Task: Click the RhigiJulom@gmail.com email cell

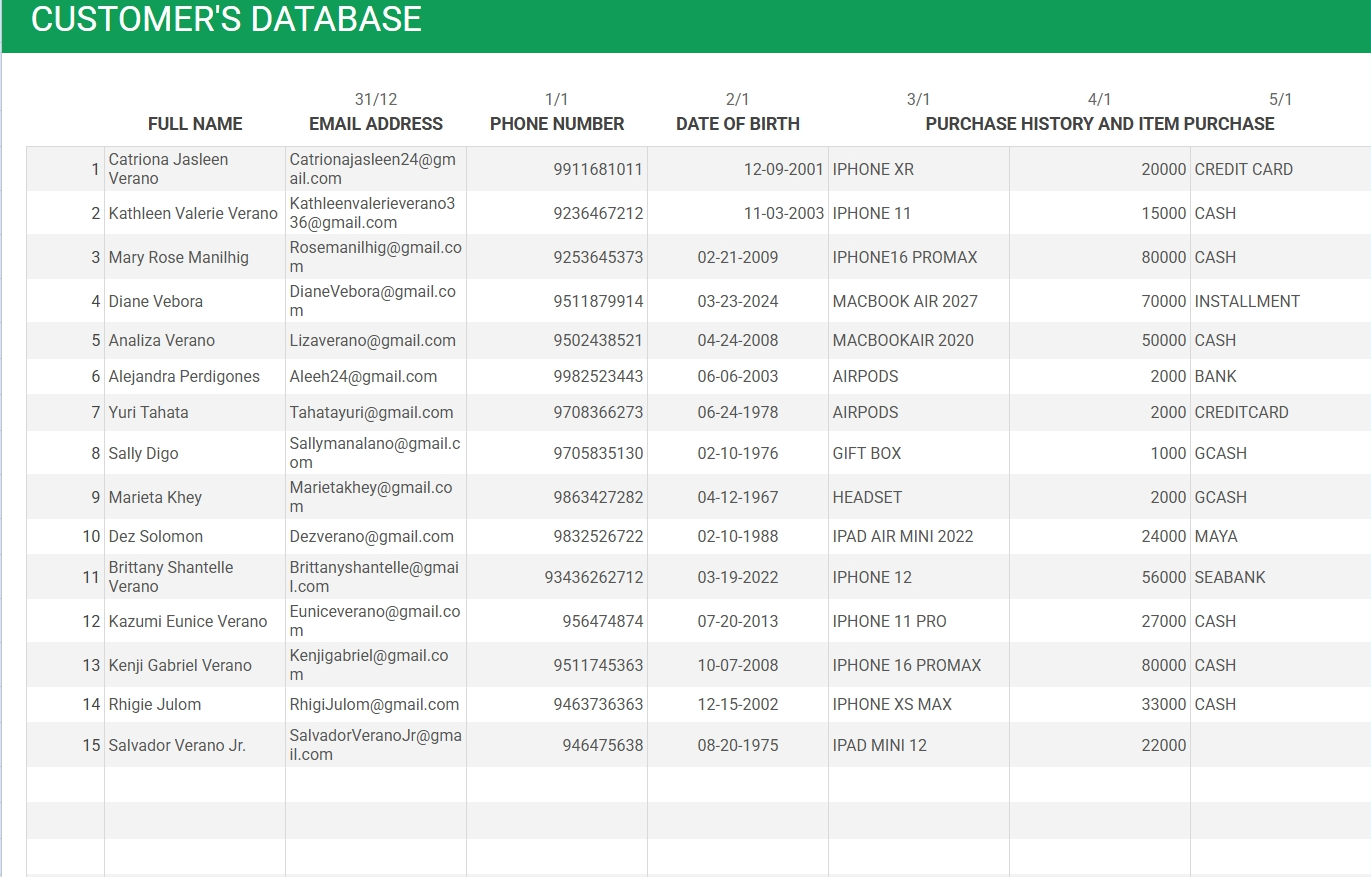Action: click(376, 704)
